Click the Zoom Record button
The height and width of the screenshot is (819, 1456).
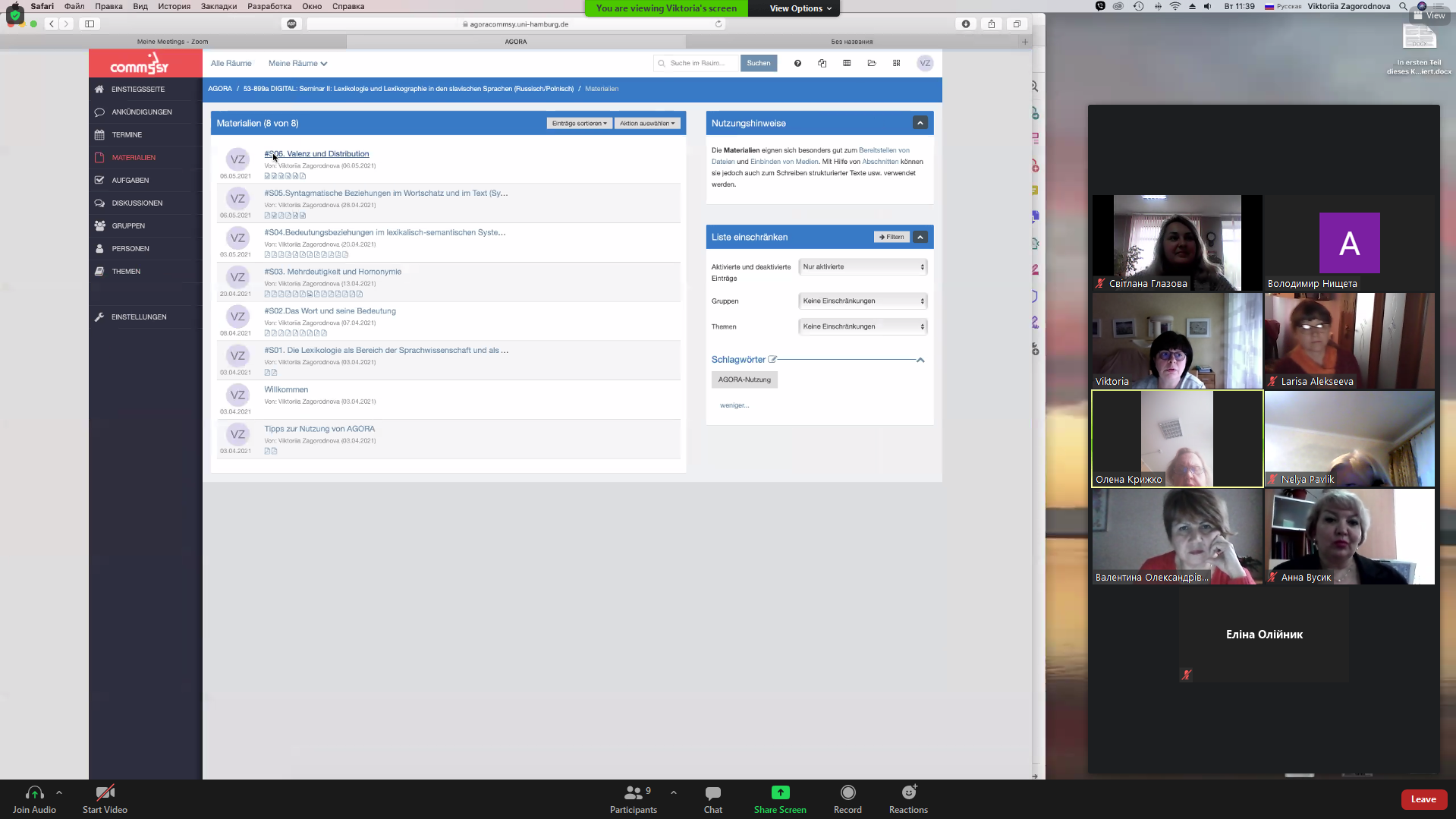click(x=847, y=799)
